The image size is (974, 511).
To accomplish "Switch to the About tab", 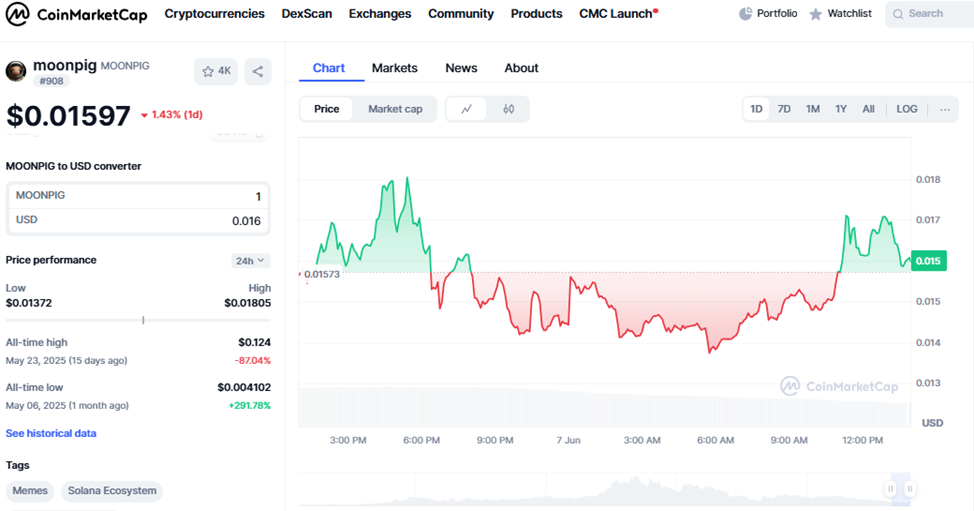I will pos(521,68).
